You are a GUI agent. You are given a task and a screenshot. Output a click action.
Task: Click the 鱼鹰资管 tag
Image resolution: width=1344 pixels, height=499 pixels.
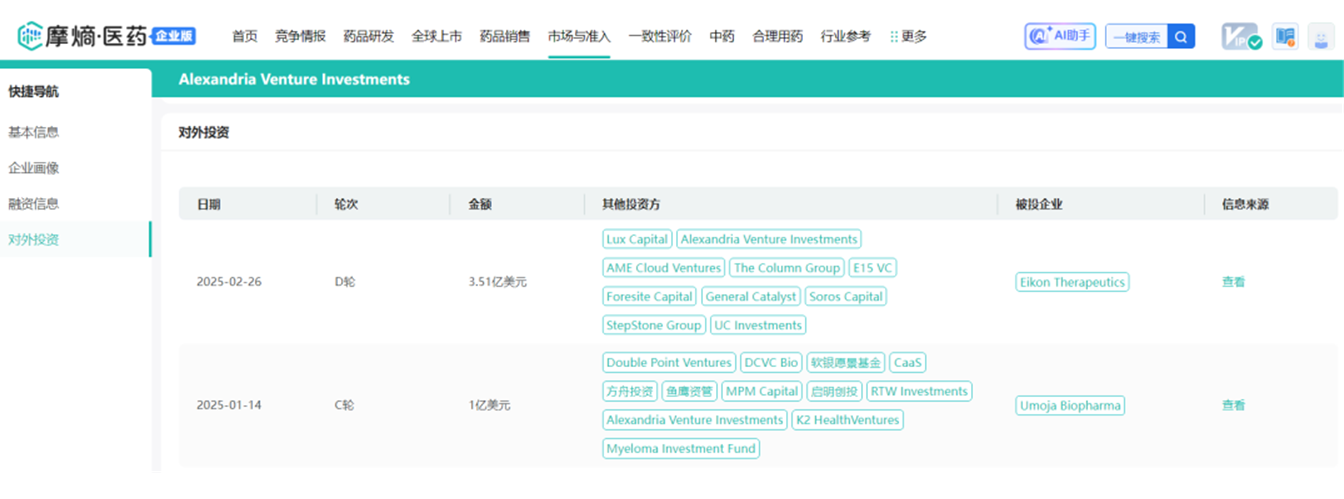689,391
